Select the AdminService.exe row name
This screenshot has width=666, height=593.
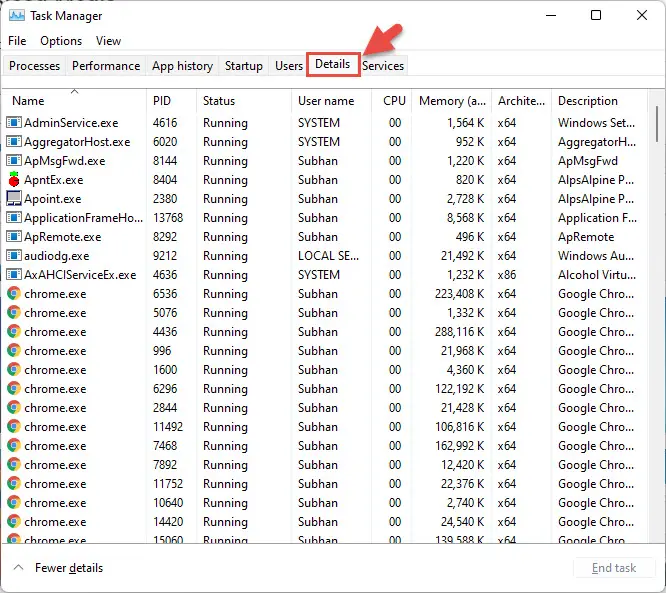point(71,123)
